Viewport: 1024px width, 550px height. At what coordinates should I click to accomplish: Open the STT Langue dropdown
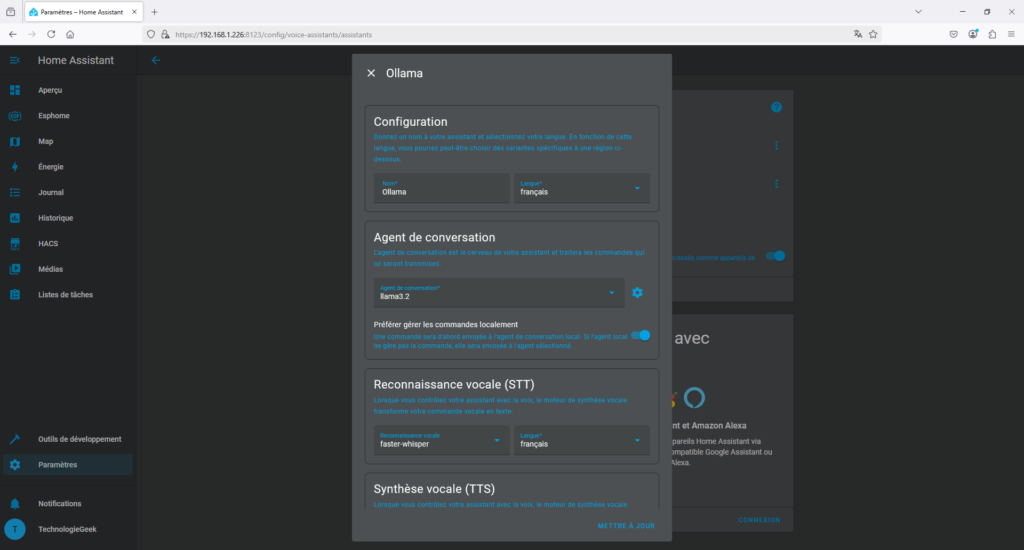coord(581,440)
